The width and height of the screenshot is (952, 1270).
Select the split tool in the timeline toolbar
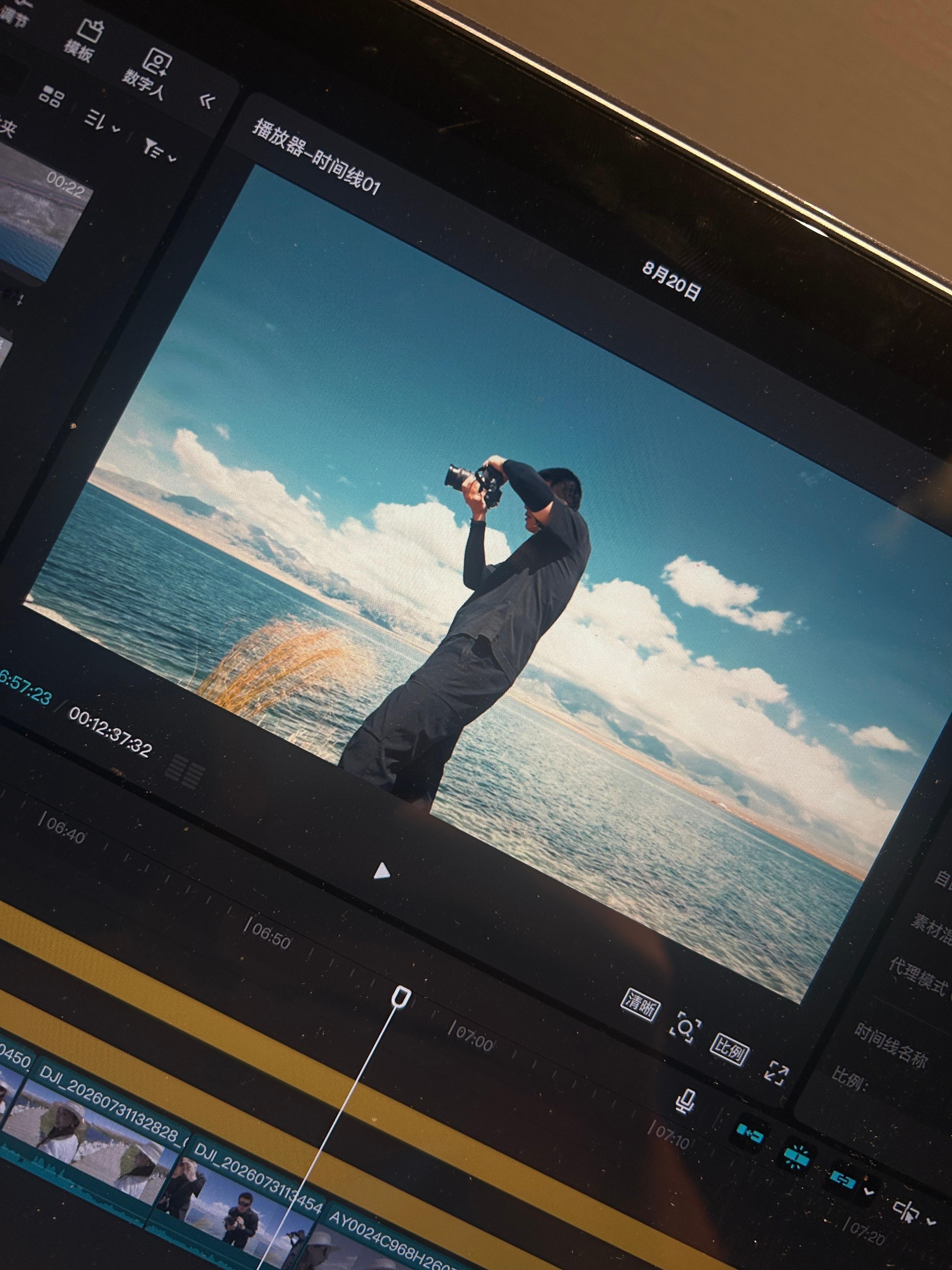[x=907, y=1211]
